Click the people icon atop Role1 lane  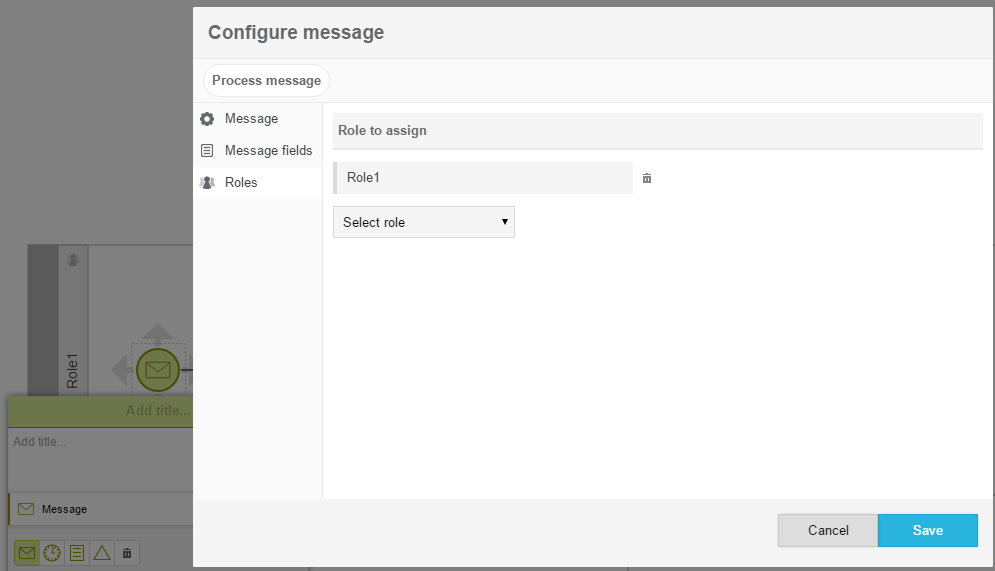[x=73, y=260]
